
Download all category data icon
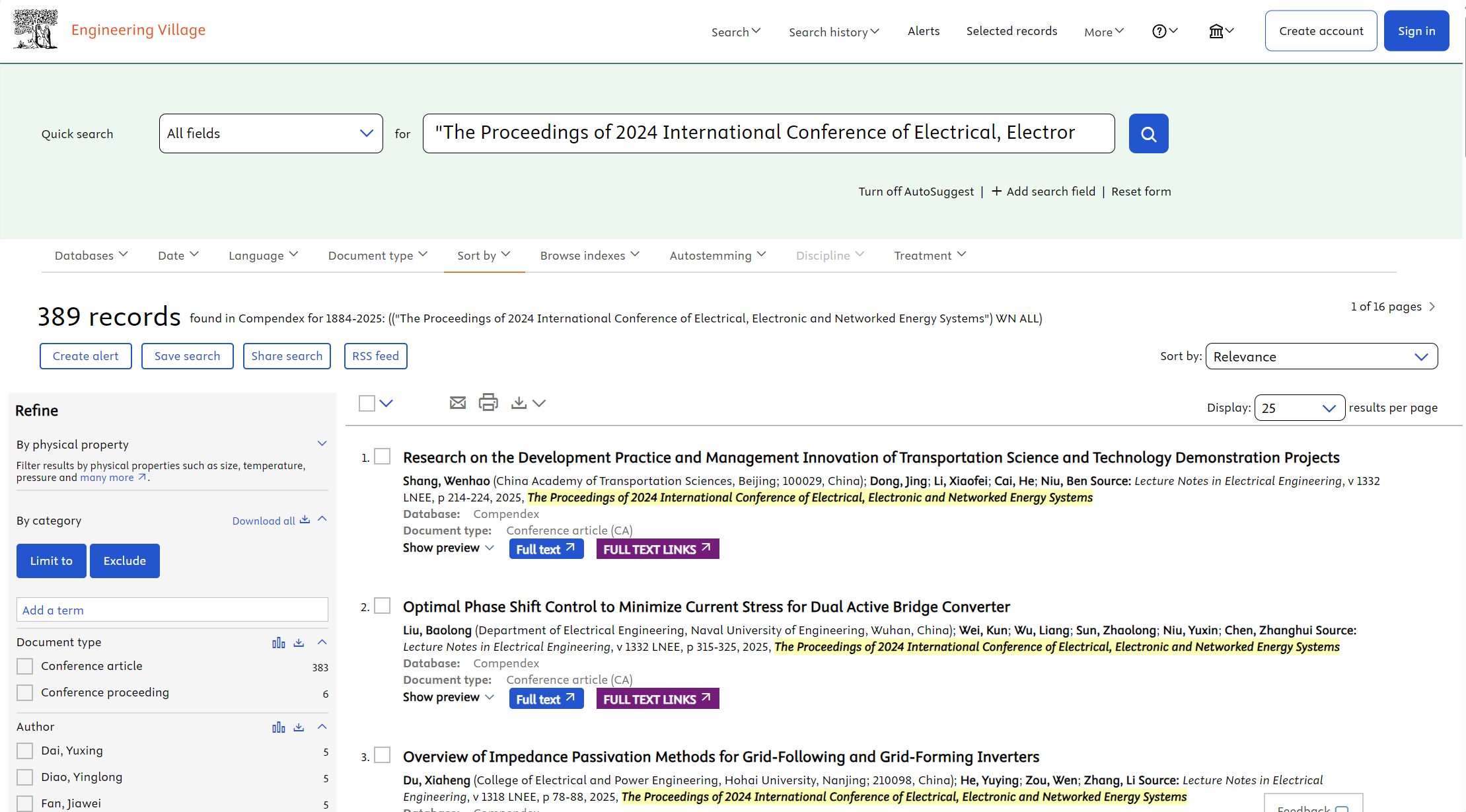click(305, 520)
